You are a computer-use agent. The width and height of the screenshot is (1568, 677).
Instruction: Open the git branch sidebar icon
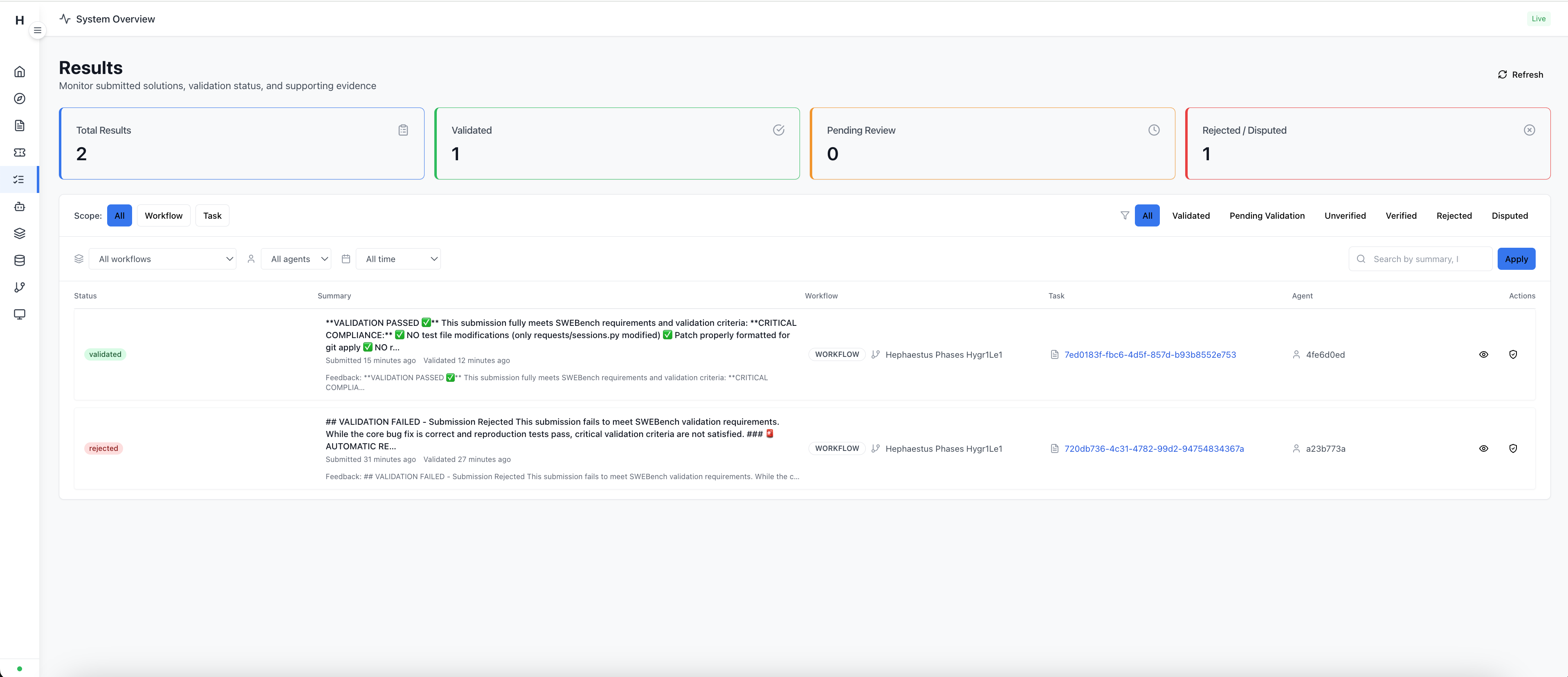(x=20, y=287)
